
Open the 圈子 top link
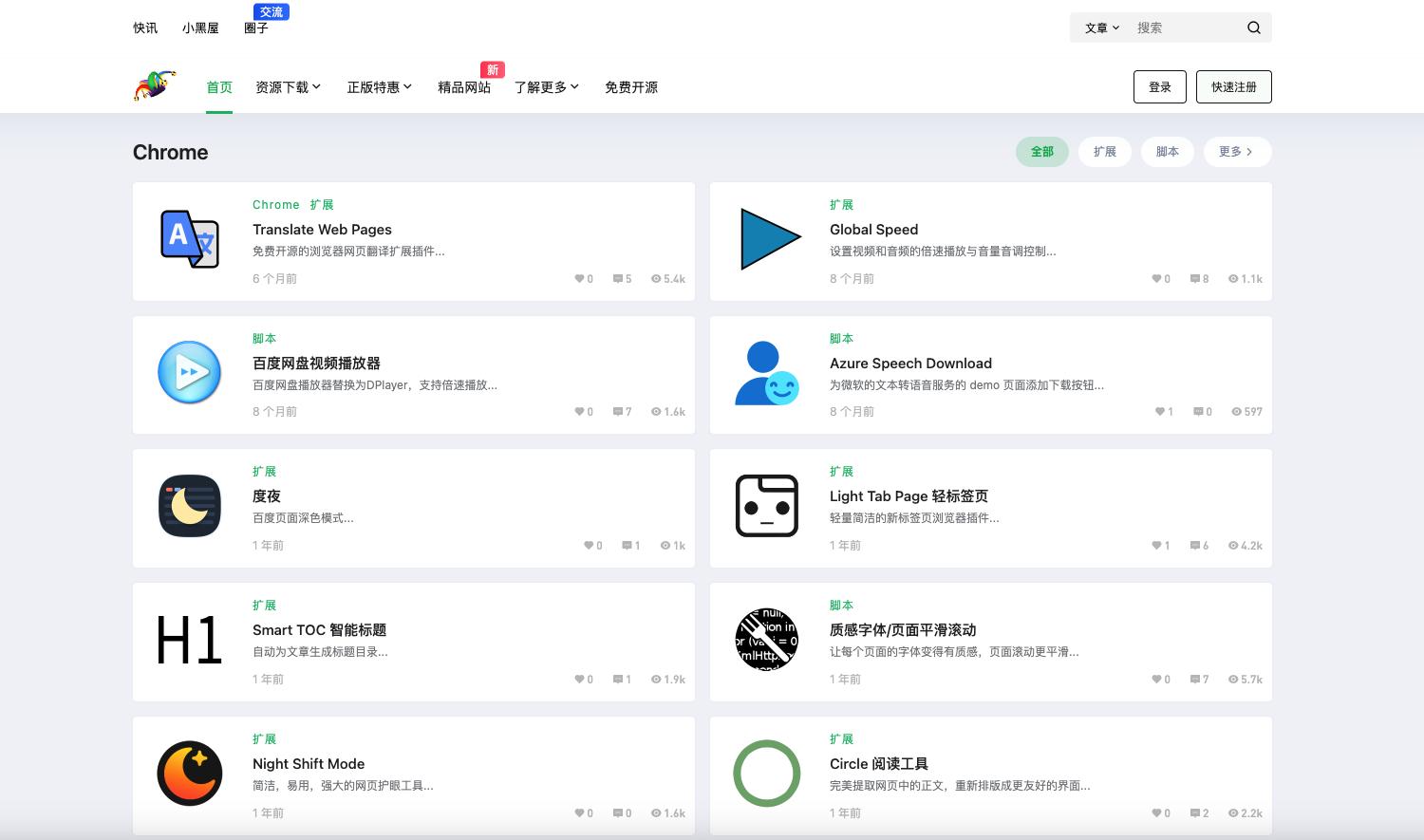tap(256, 28)
